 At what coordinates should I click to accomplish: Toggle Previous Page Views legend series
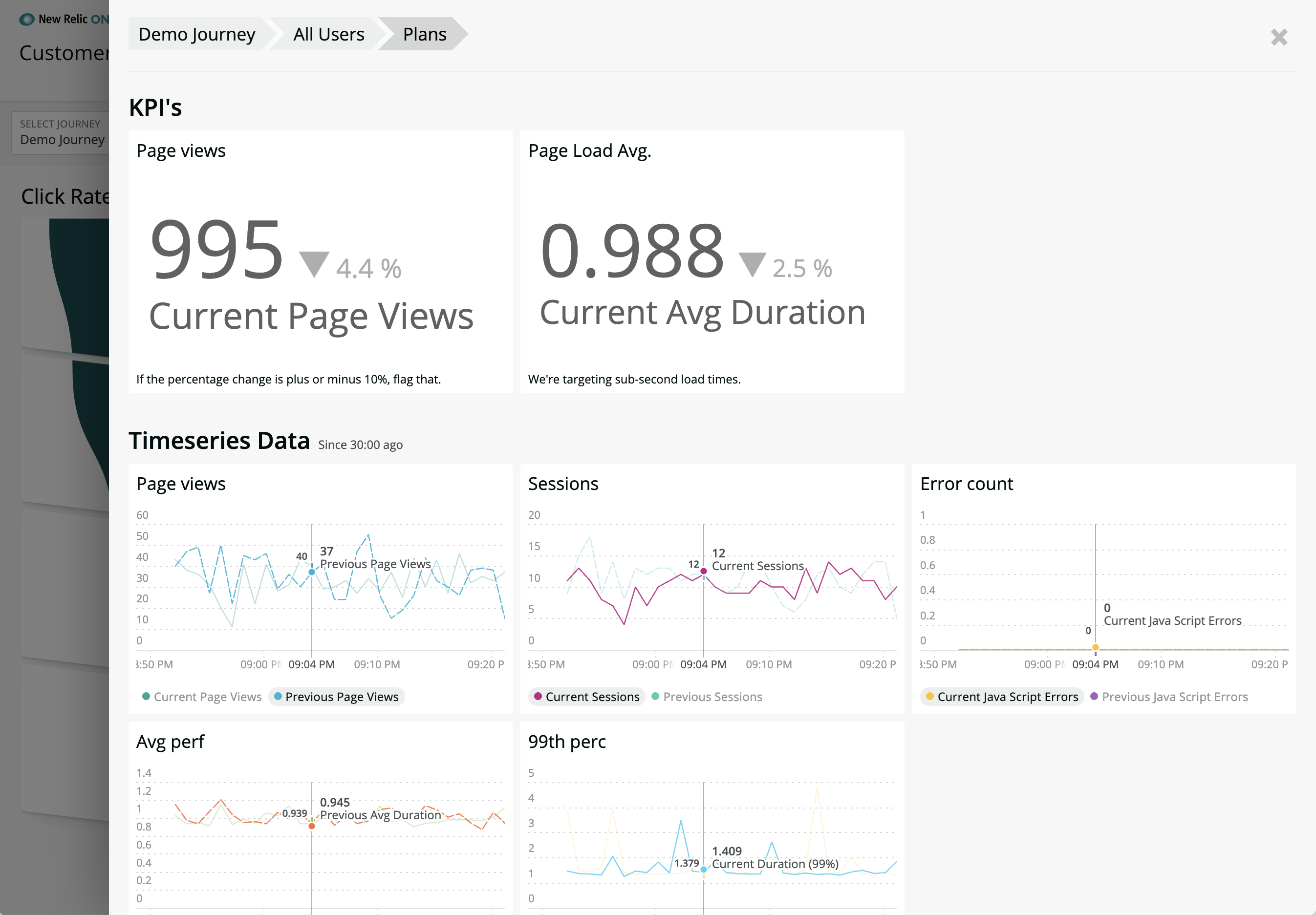(x=336, y=697)
